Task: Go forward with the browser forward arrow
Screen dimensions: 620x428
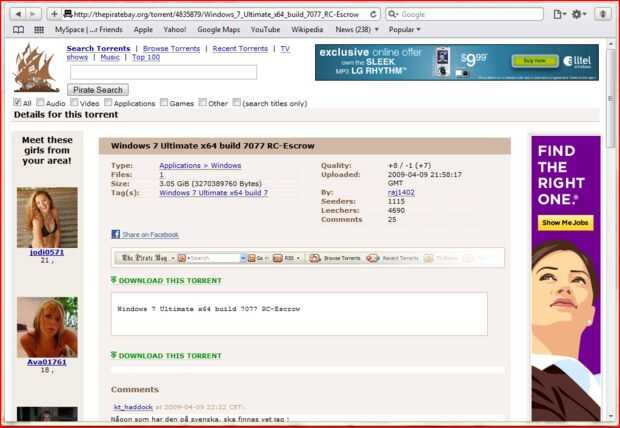Action: (33, 14)
